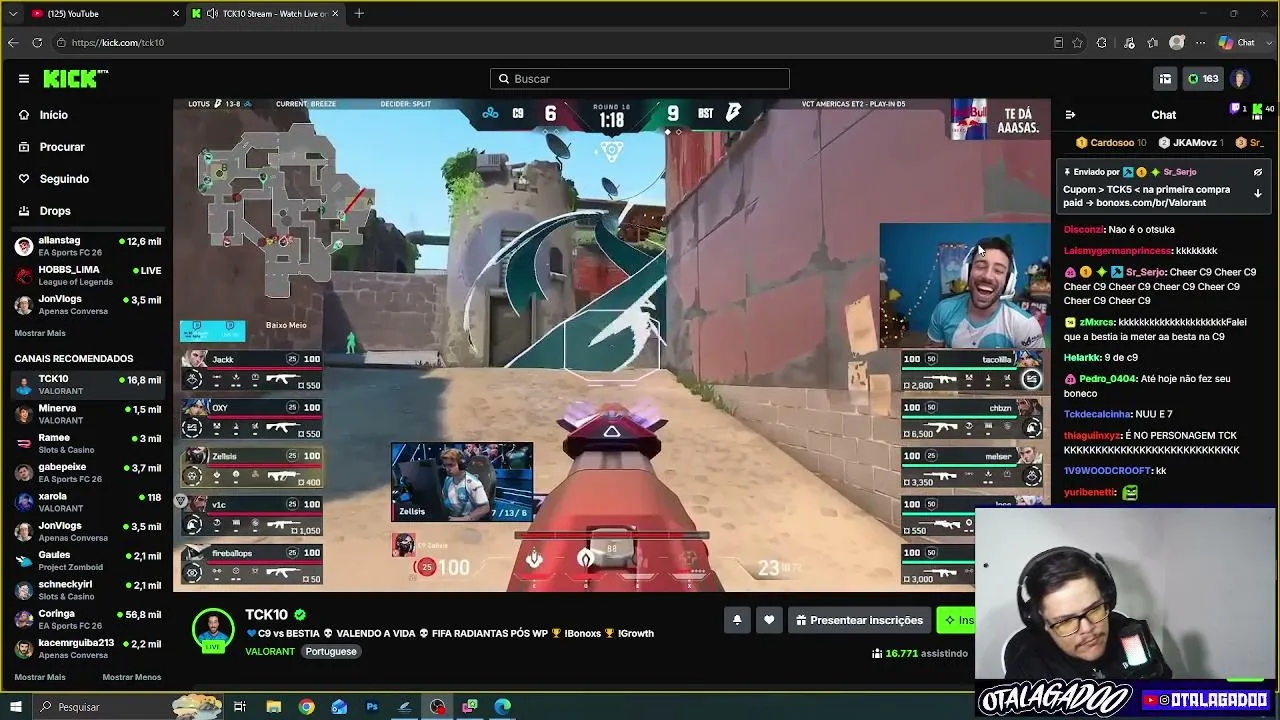Show more recommended channels
1280x720 pixels.
tap(40, 677)
